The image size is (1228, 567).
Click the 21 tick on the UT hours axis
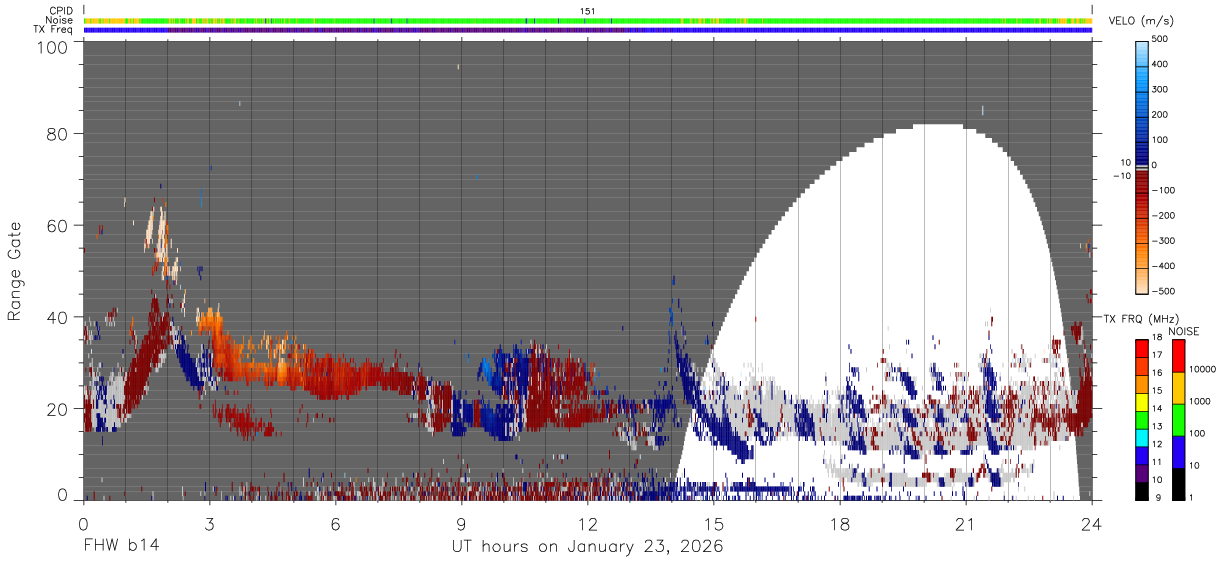(966, 524)
